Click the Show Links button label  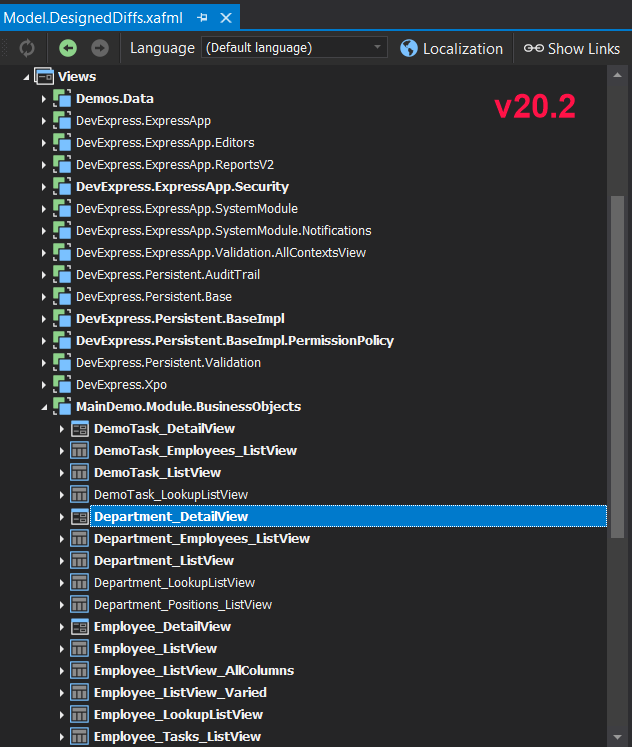pos(584,49)
